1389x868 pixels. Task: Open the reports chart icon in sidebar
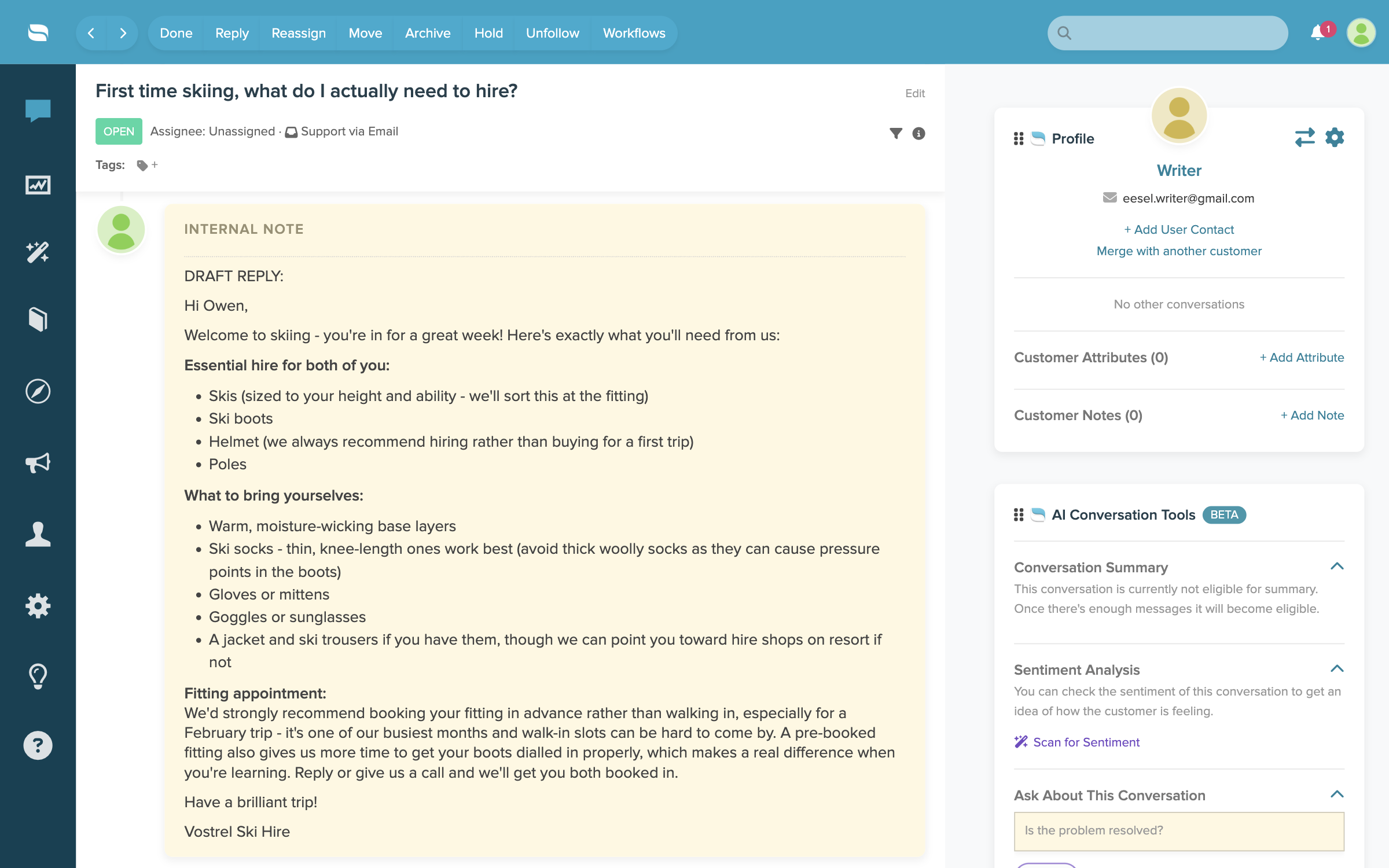tap(38, 185)
